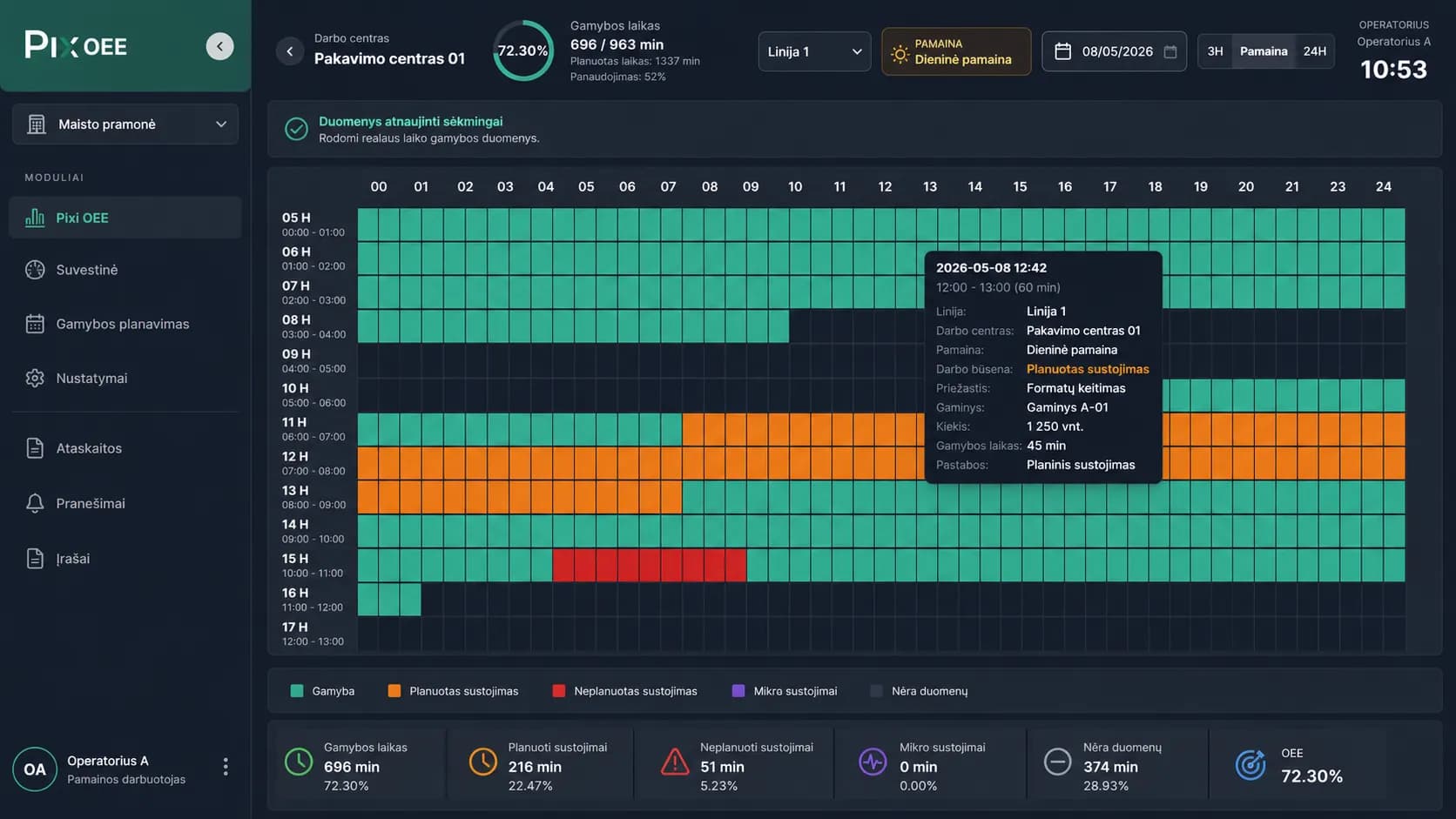Click the Gamybos laikas clock icon

point(299,762)
